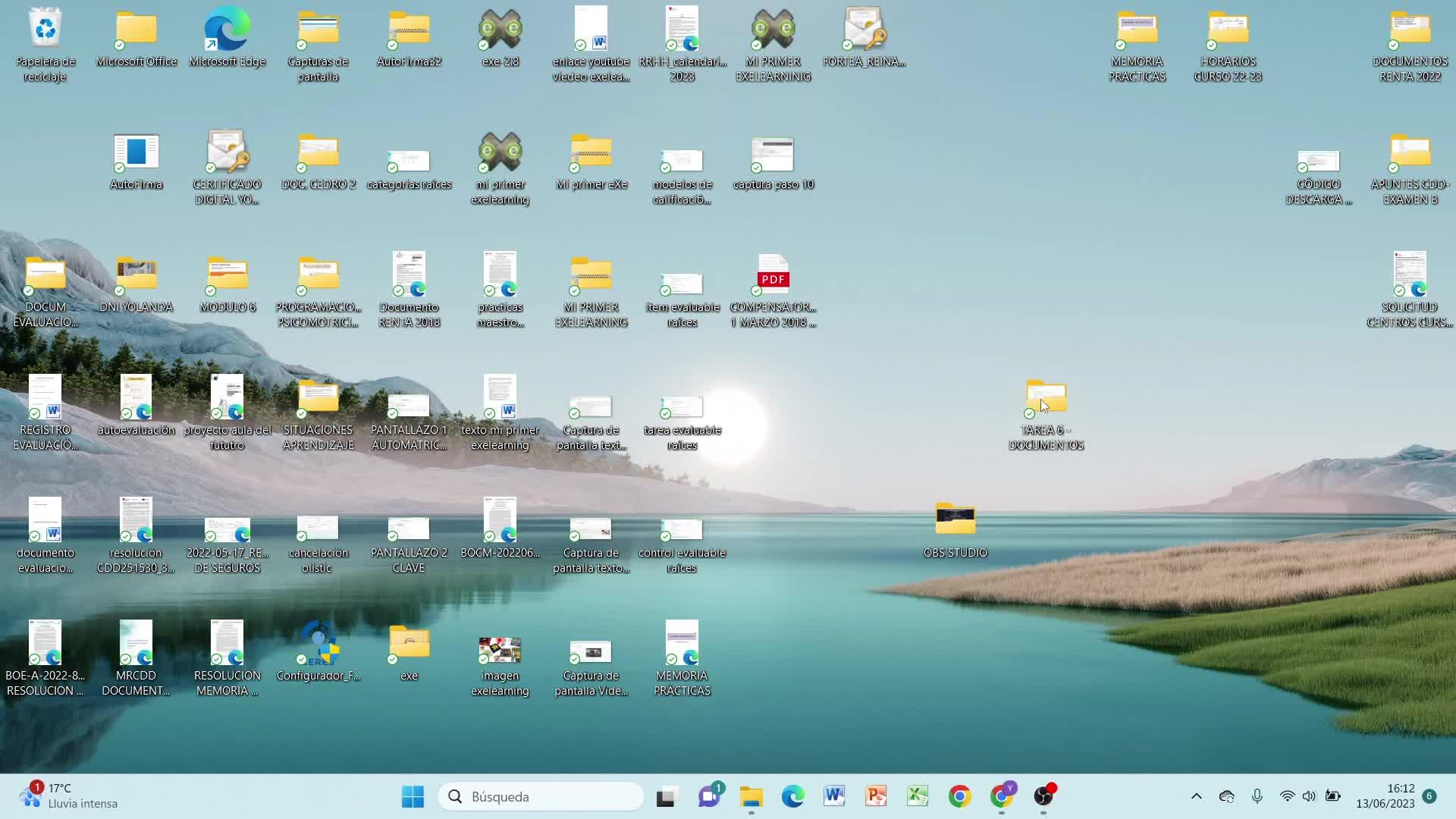Open the Windows Start menu
The height and width of the screenshot is (819, 1456).
[413, 796]
